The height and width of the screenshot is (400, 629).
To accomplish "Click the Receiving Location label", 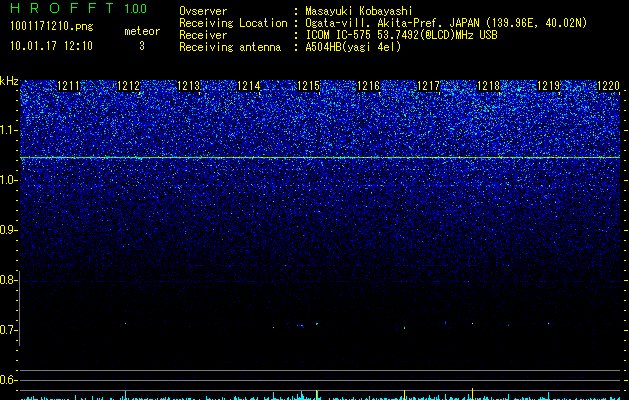I will [x=233, y=23].
